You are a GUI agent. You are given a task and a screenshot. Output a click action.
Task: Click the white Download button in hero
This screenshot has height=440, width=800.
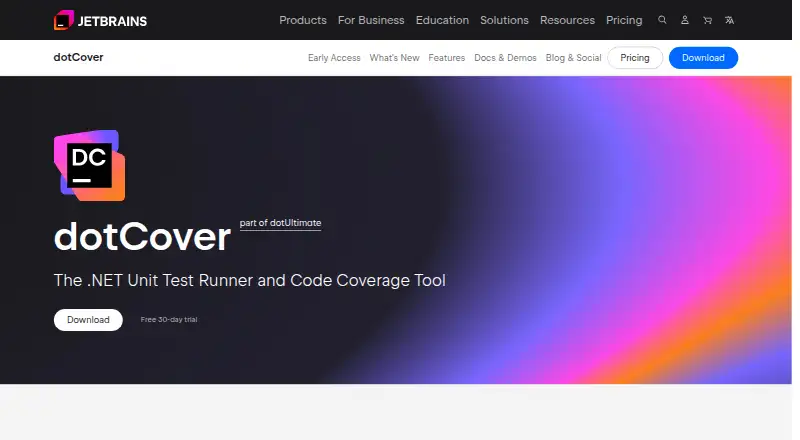coord(88,320)
